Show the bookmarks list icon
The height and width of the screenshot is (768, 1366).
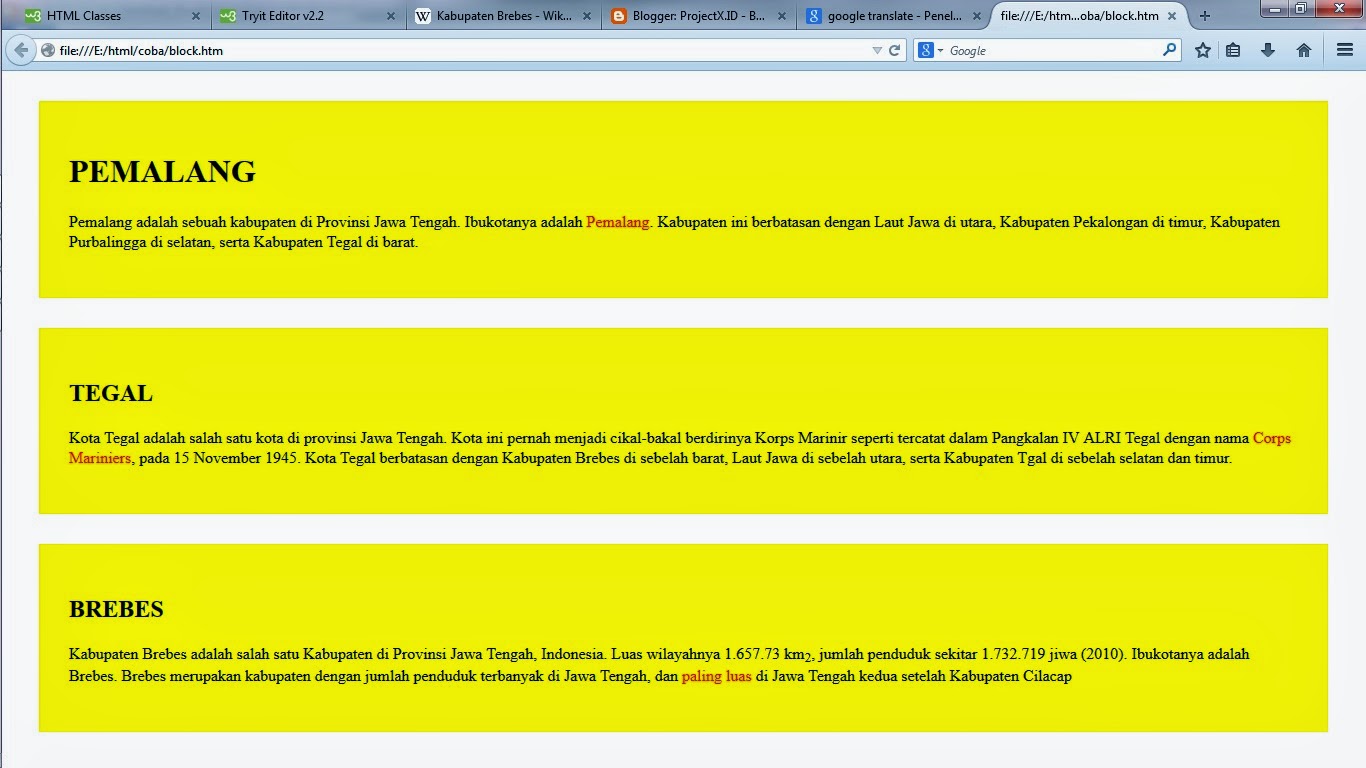click(1234, 50)
